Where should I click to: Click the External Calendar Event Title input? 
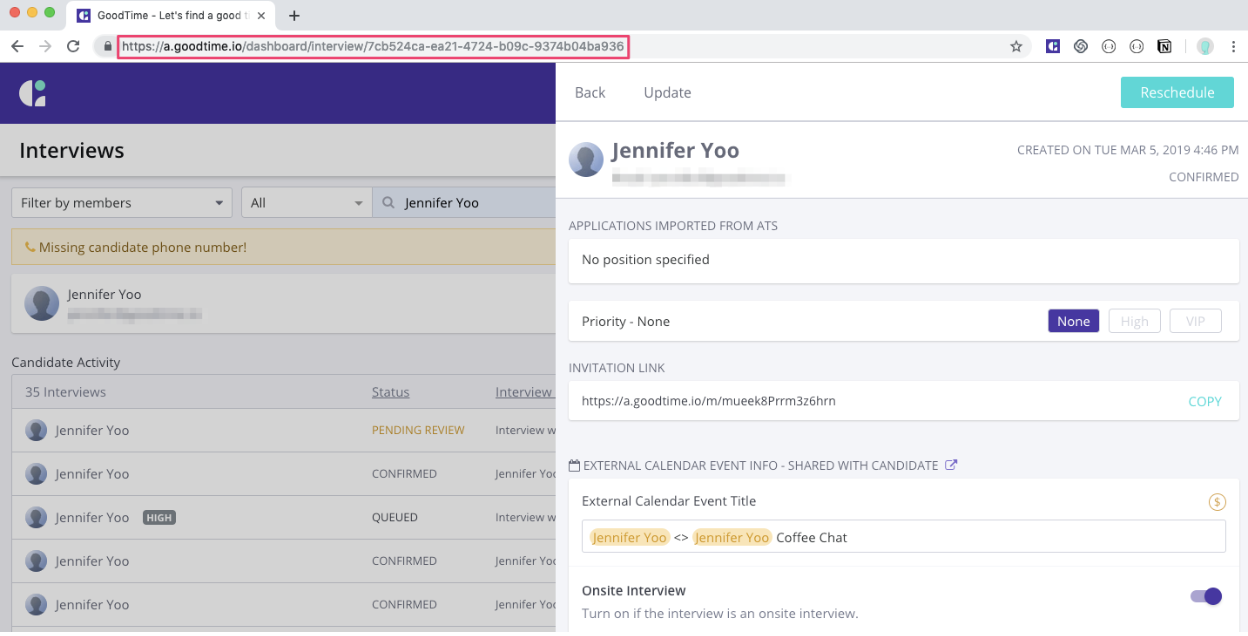pyautogui.click(x=903, y=536)
